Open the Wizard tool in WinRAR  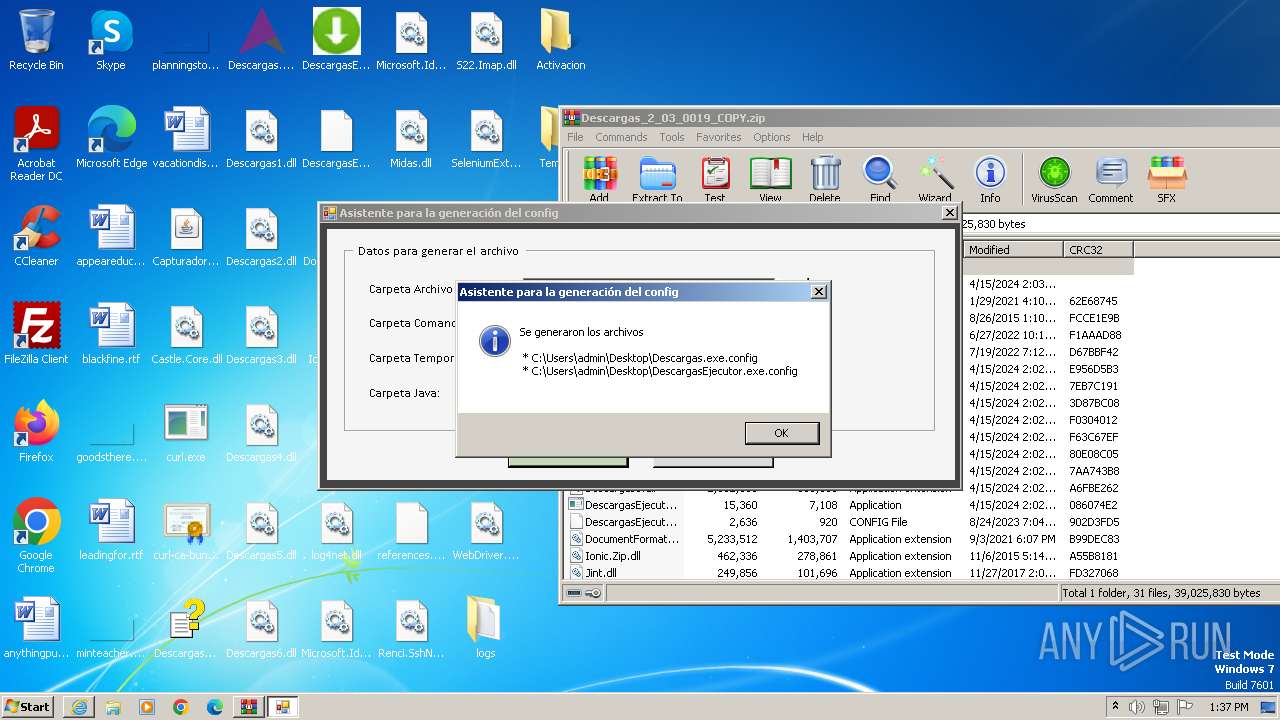point(935,179)
